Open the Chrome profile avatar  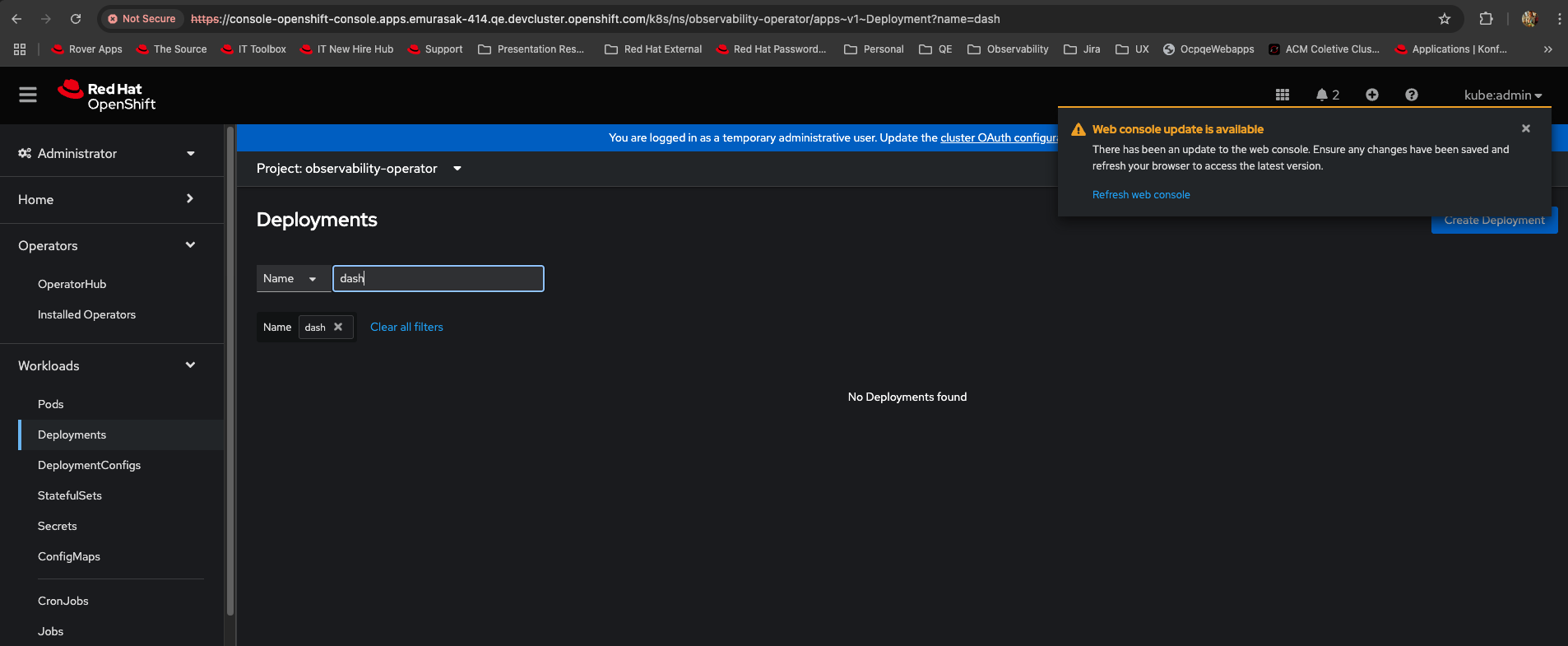click(x=1529, y=18)
